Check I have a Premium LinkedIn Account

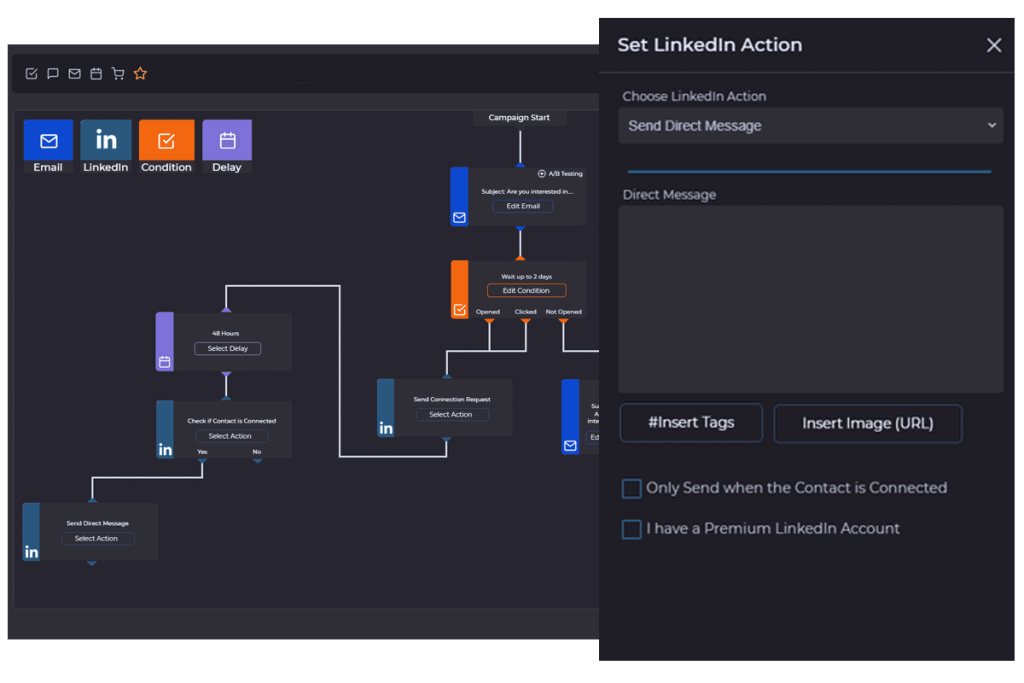[632, 529]
